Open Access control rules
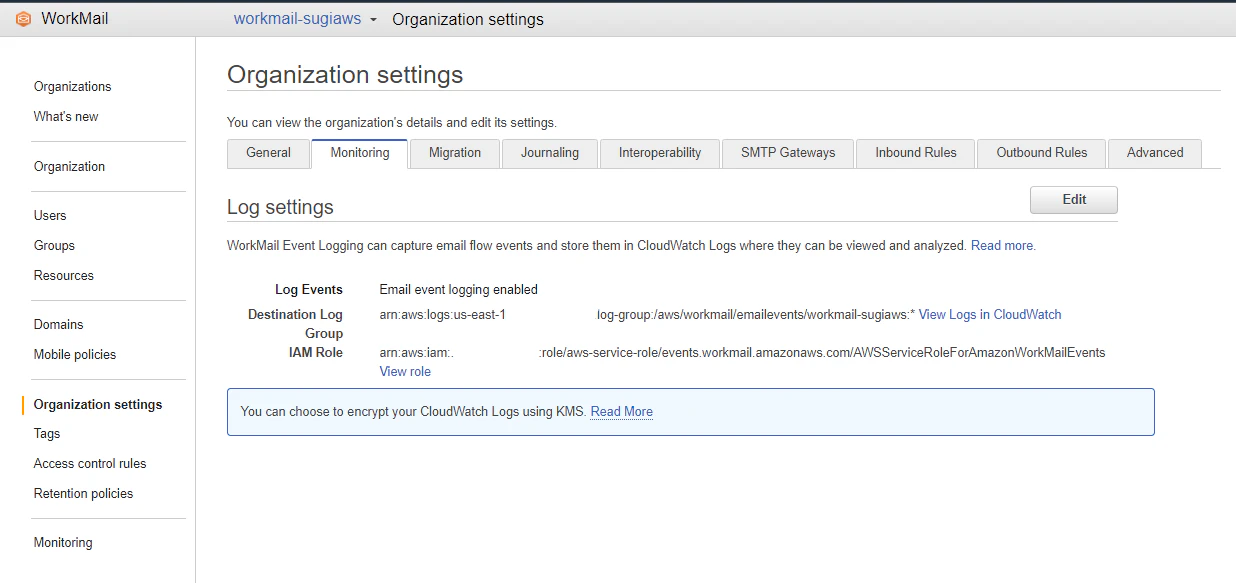The height and width of the screenshot is (583, 1236). (x=90, y=464)
